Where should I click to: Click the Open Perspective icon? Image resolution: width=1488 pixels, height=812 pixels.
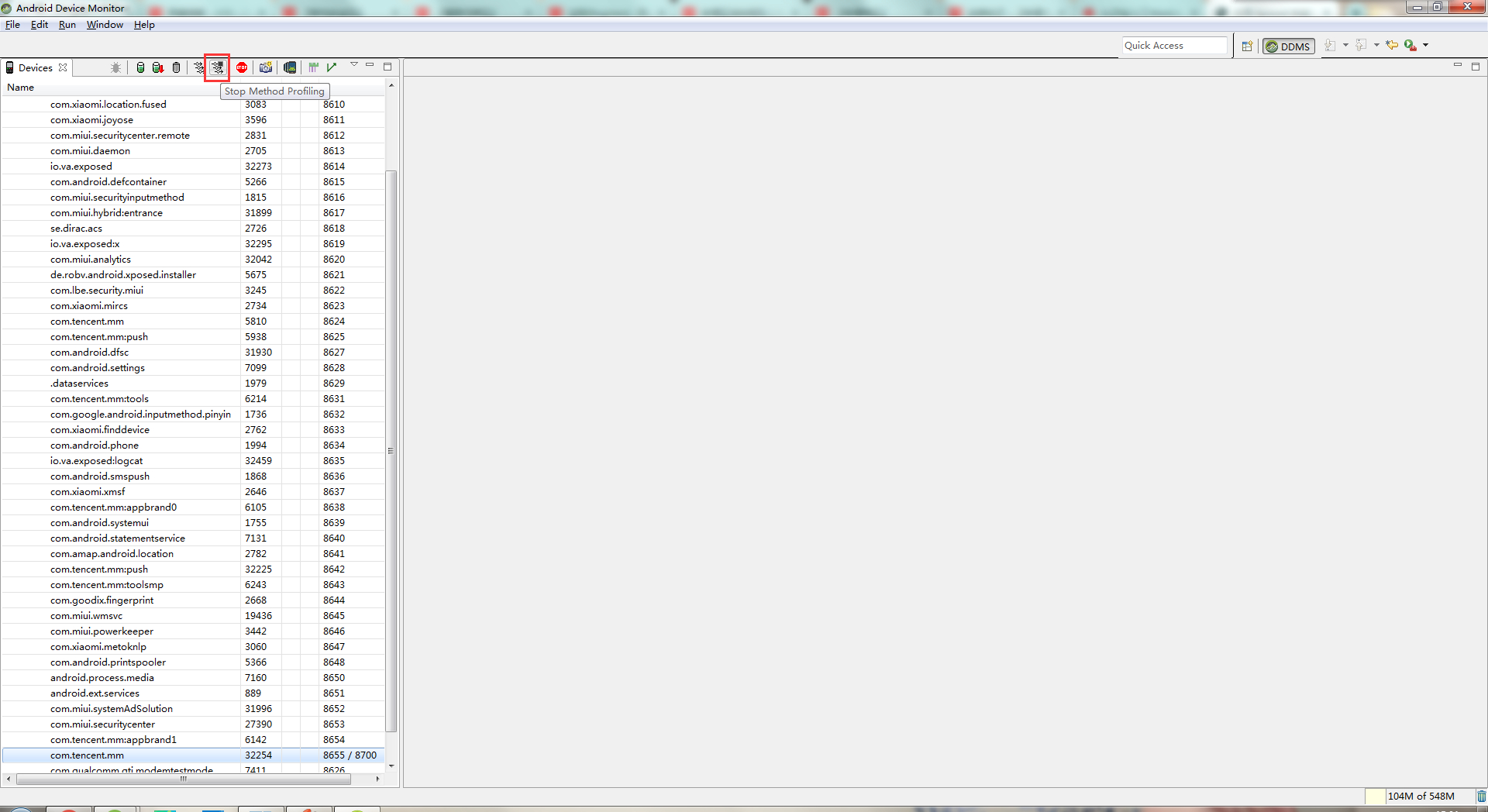(x=1247, y=46)
